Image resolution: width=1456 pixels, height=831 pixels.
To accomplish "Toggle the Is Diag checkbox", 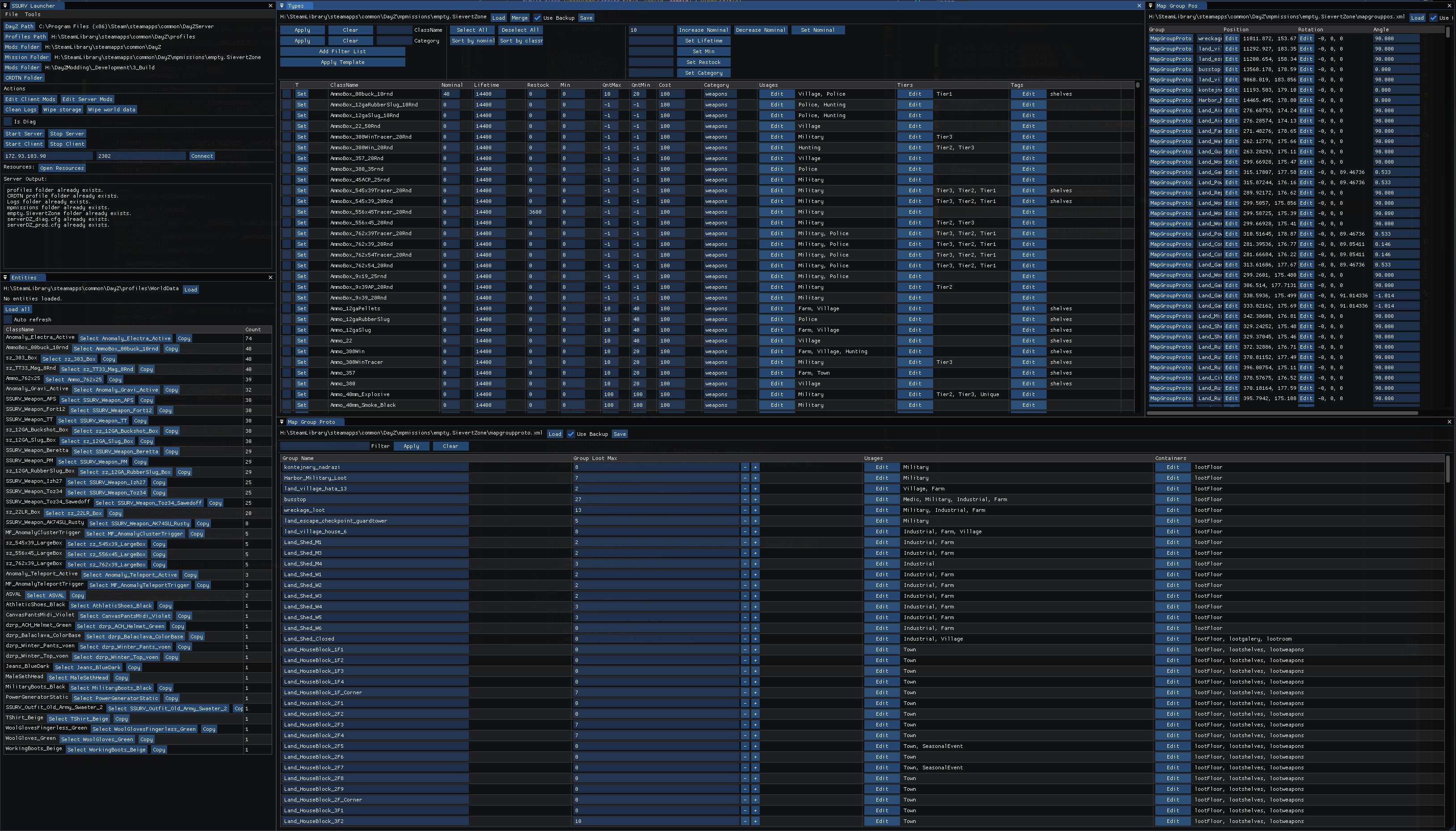I will pyautogui.click(x=8, y=122).
